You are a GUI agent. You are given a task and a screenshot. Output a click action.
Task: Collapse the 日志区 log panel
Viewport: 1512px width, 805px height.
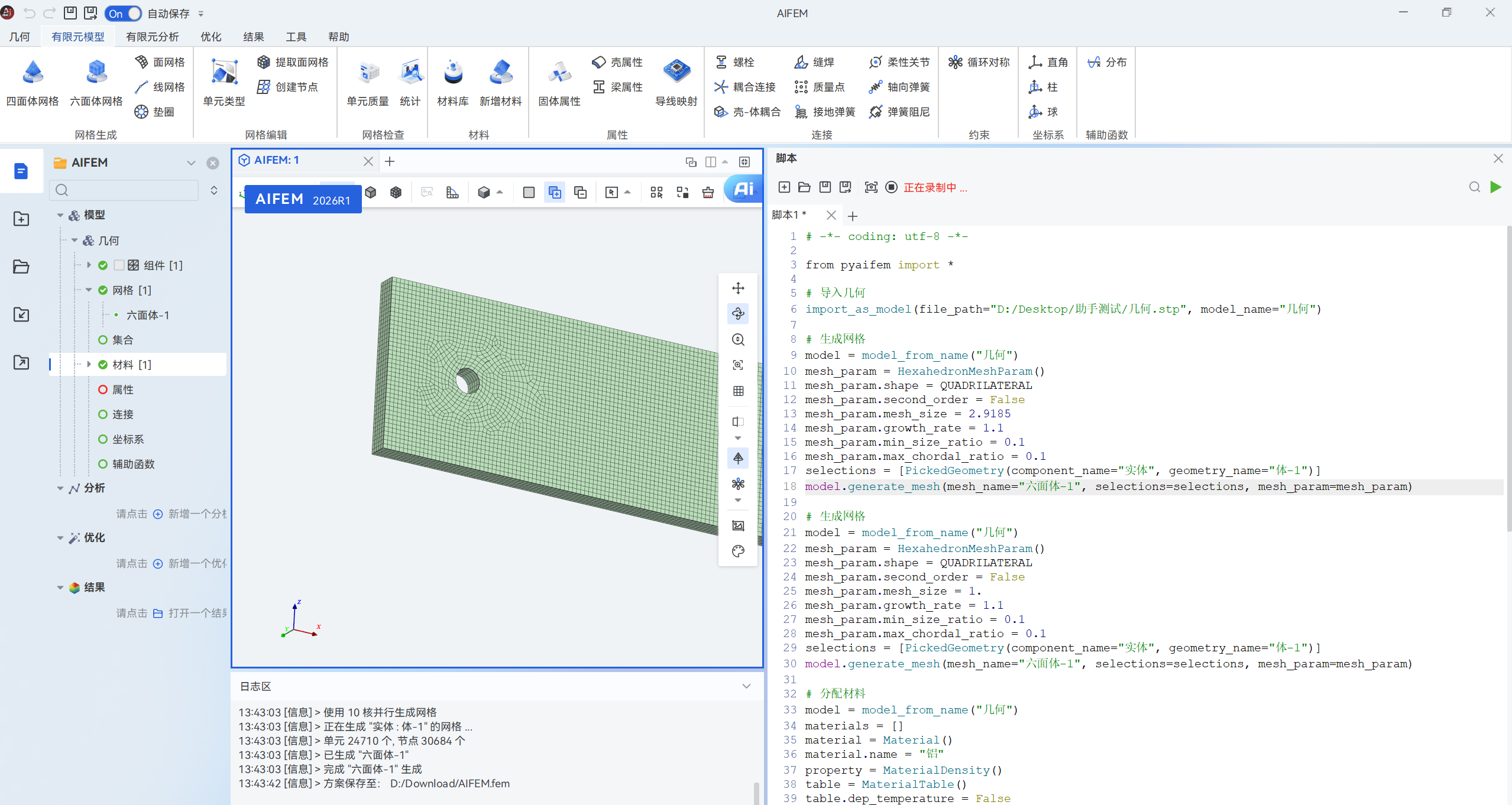[746, 686]
